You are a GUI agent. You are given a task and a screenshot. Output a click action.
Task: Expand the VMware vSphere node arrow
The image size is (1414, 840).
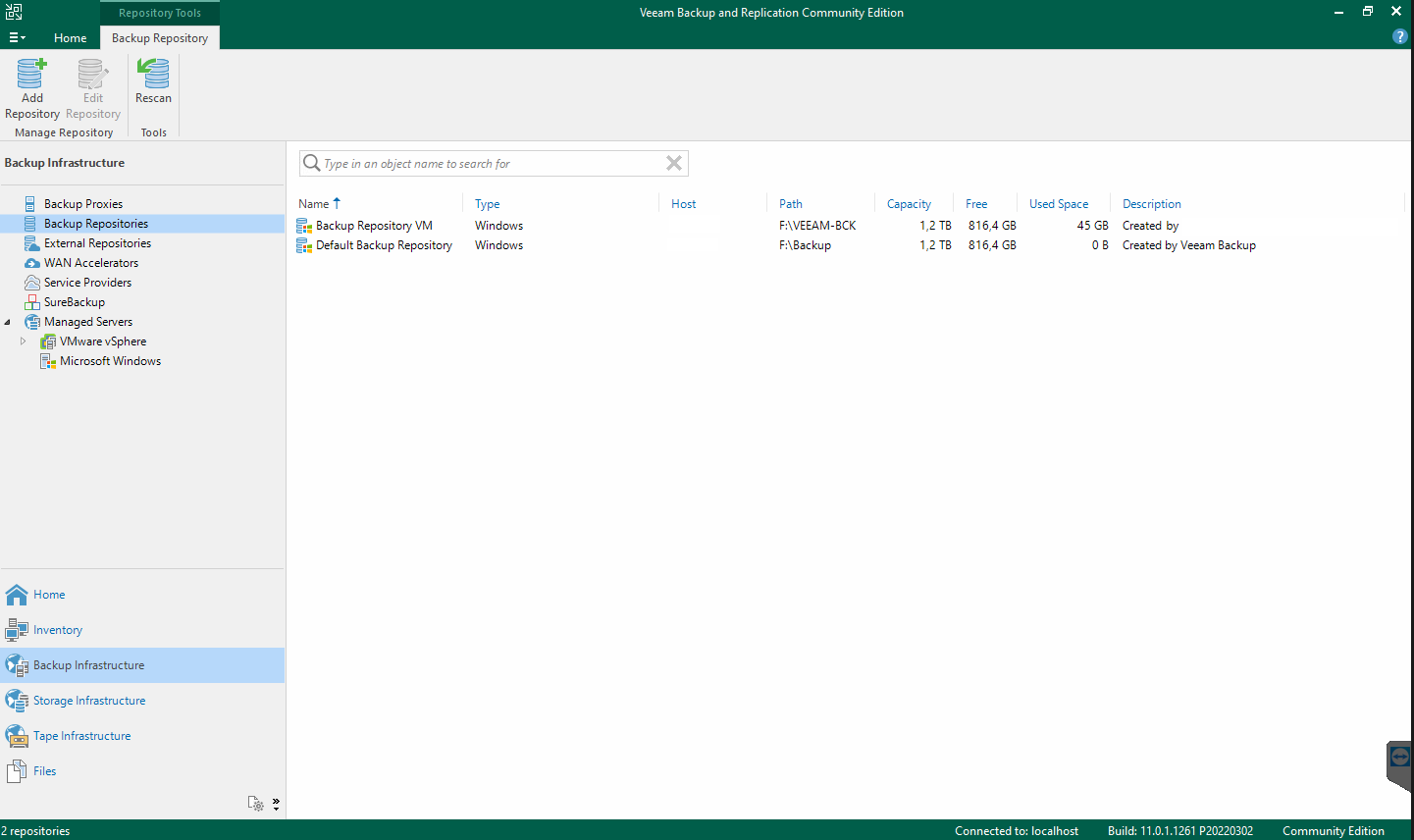pos(24,341)
